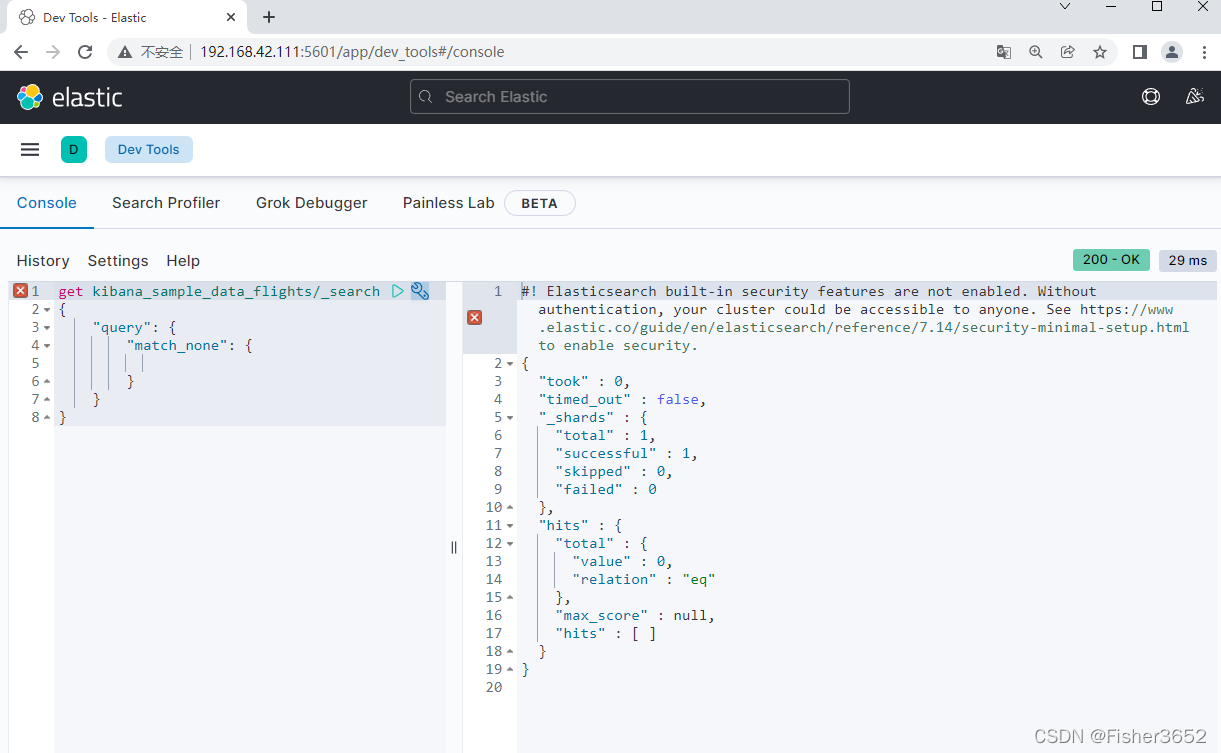This screenshot has height=753, width=1221.
Task: Fold the _shards block at response line 5
Action: [x=510, y=417]
